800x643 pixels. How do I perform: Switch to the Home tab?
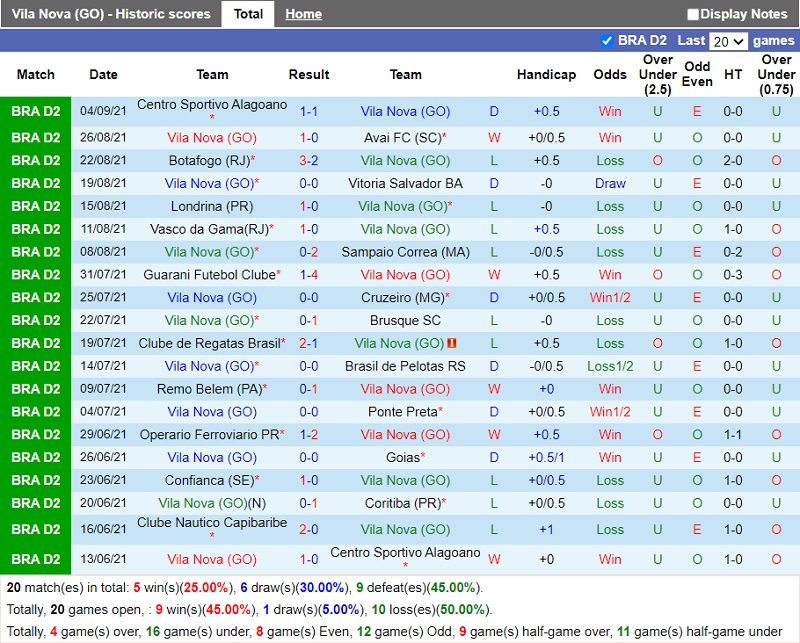coord(303,14)
